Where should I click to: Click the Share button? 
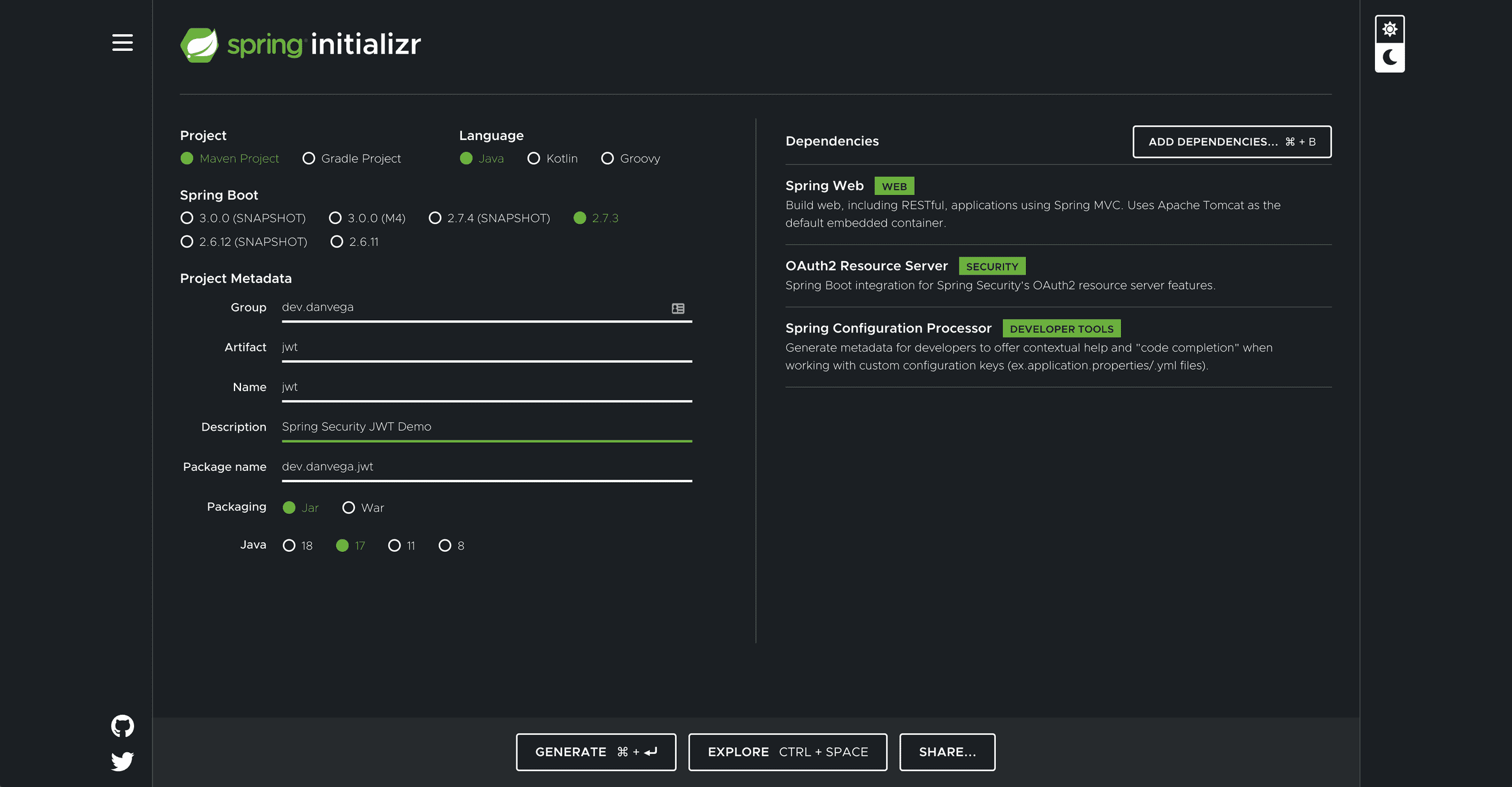(x=947, y=752)
